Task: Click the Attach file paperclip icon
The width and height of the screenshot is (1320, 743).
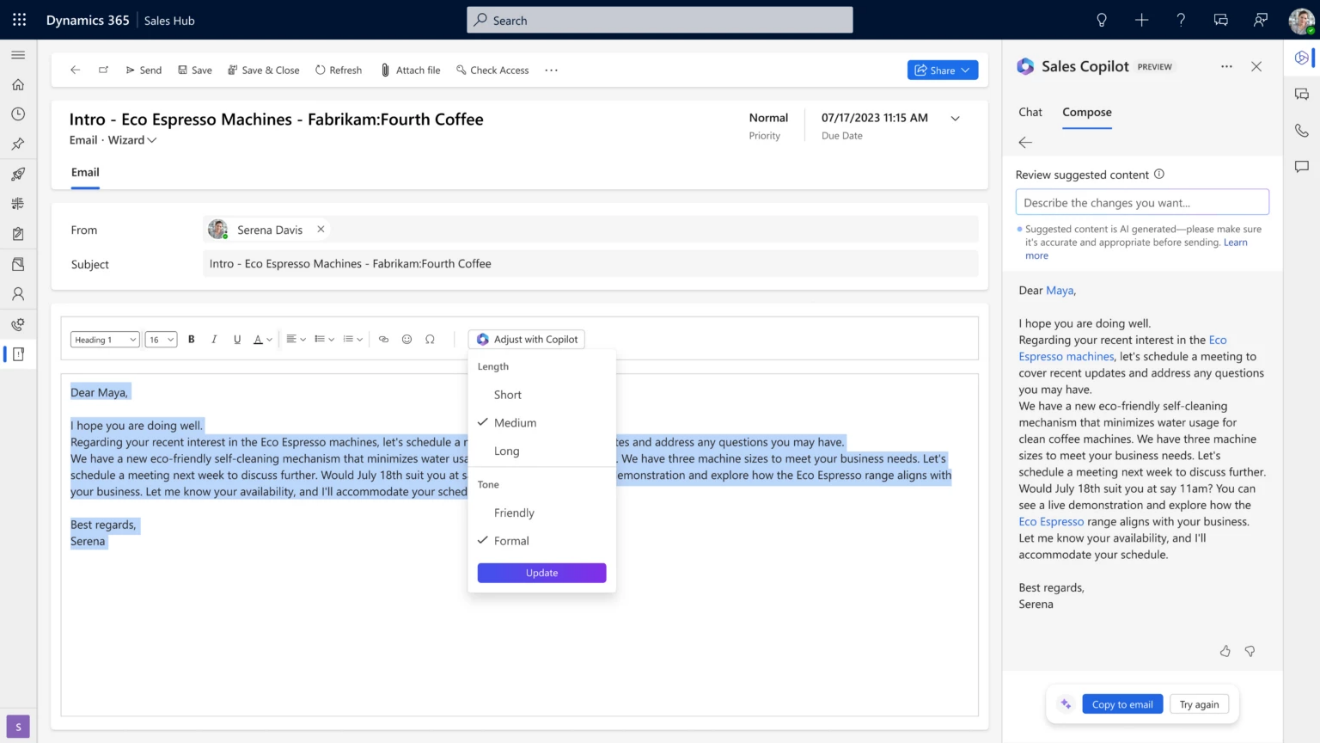Action: click(x=384, y=69)
